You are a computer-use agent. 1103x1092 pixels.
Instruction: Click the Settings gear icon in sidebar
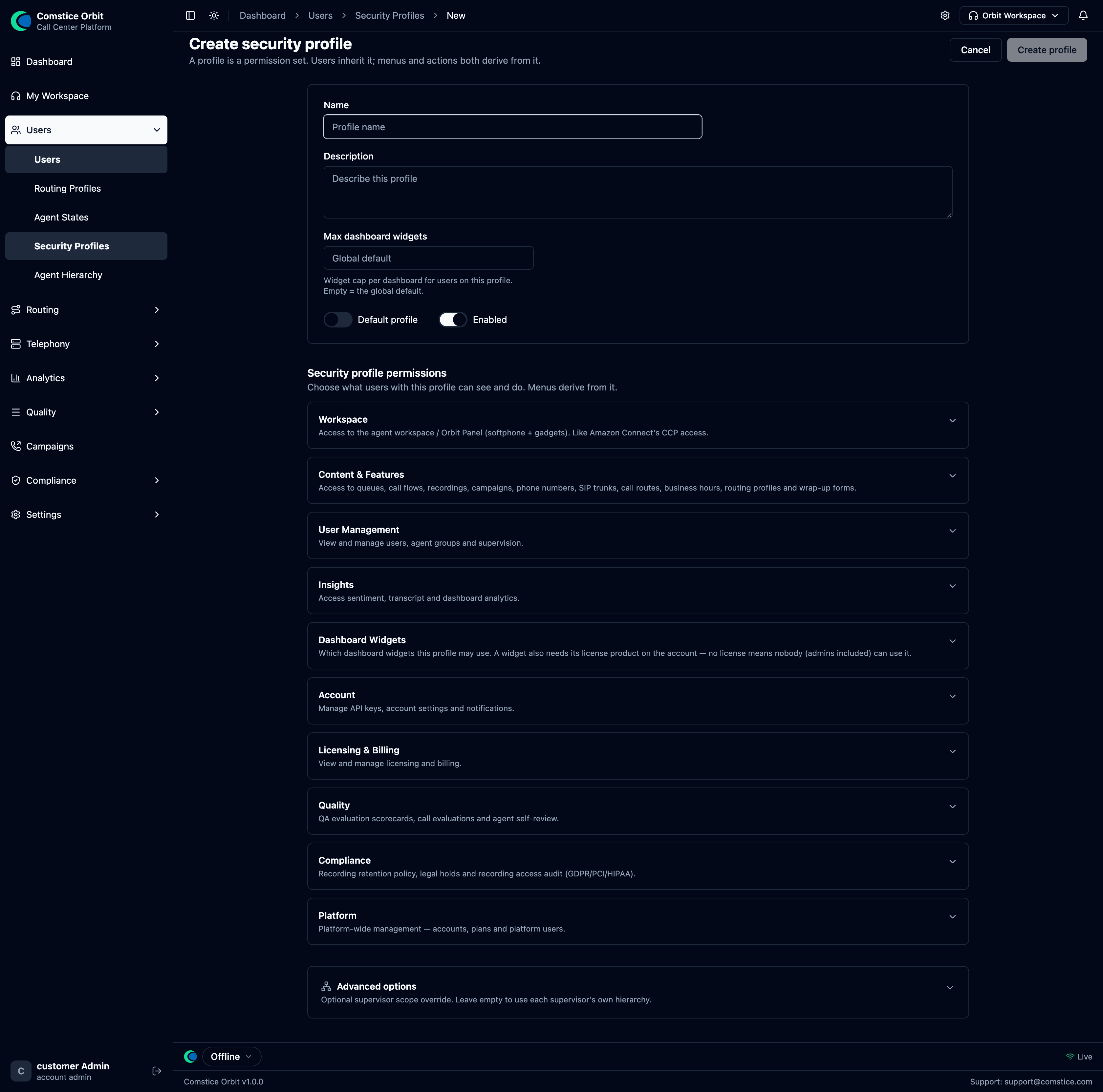[x=16, y=514]
